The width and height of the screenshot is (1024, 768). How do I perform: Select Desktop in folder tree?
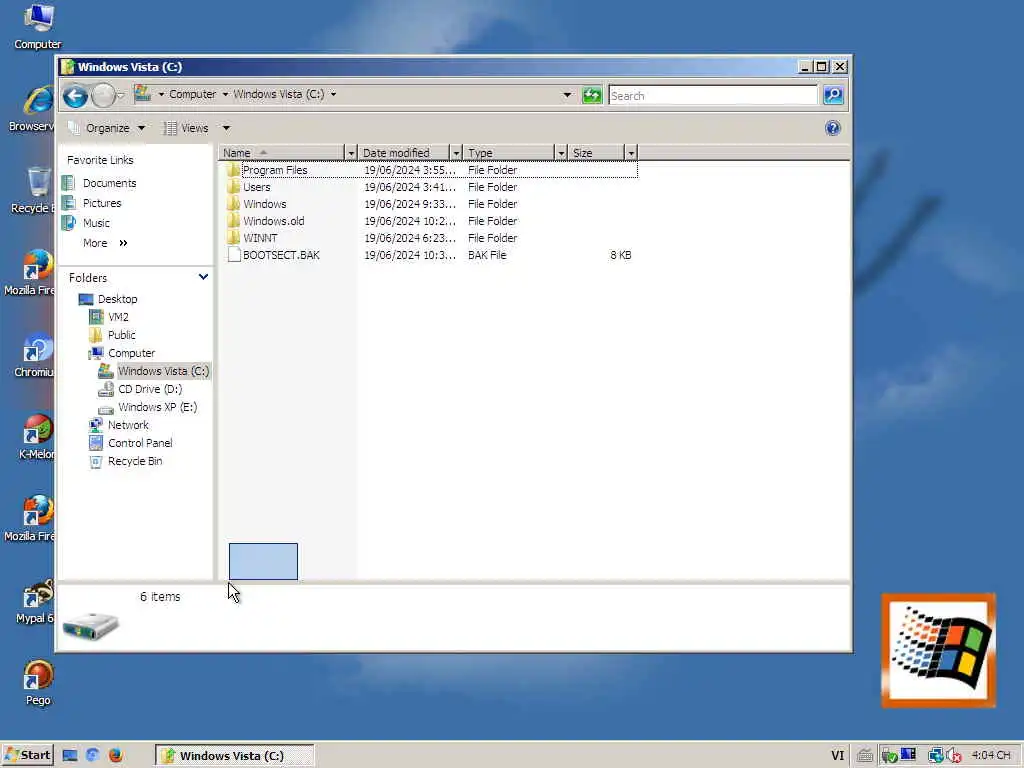[x=118, y=299]
